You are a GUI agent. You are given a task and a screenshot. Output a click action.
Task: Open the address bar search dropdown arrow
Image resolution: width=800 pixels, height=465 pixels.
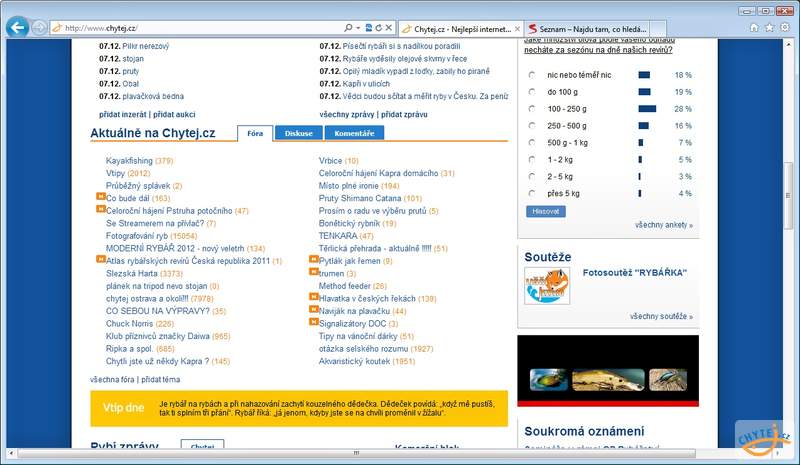(358, 28)
